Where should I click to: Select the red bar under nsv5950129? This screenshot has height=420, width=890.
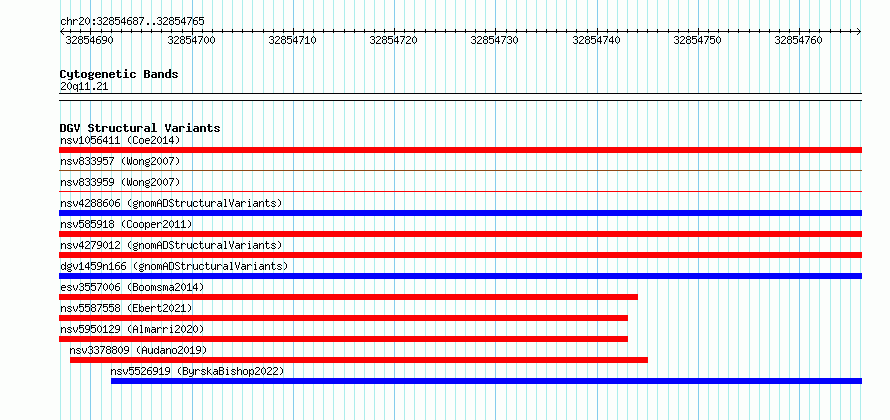(343, 339)
